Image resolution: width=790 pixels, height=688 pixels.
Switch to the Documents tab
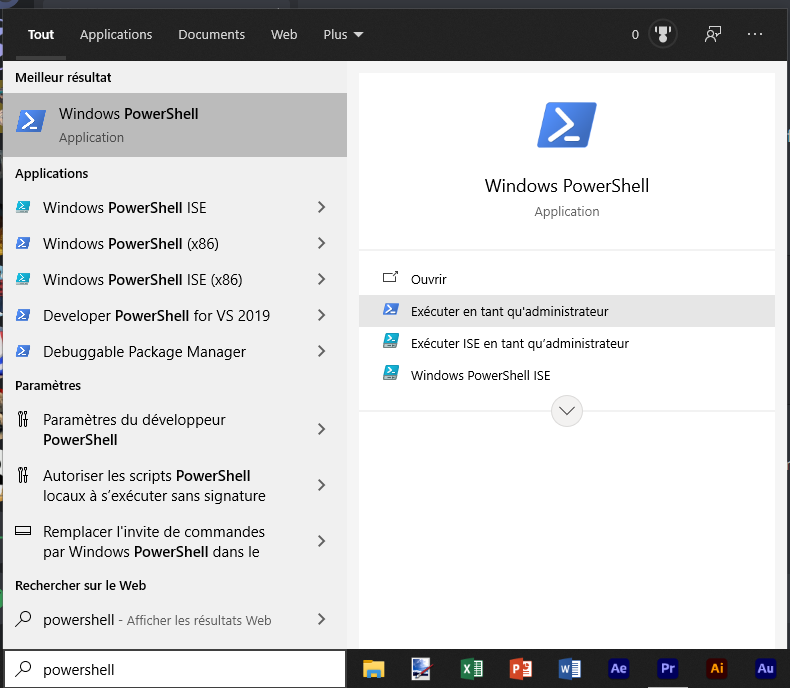[x=212, y=35]
